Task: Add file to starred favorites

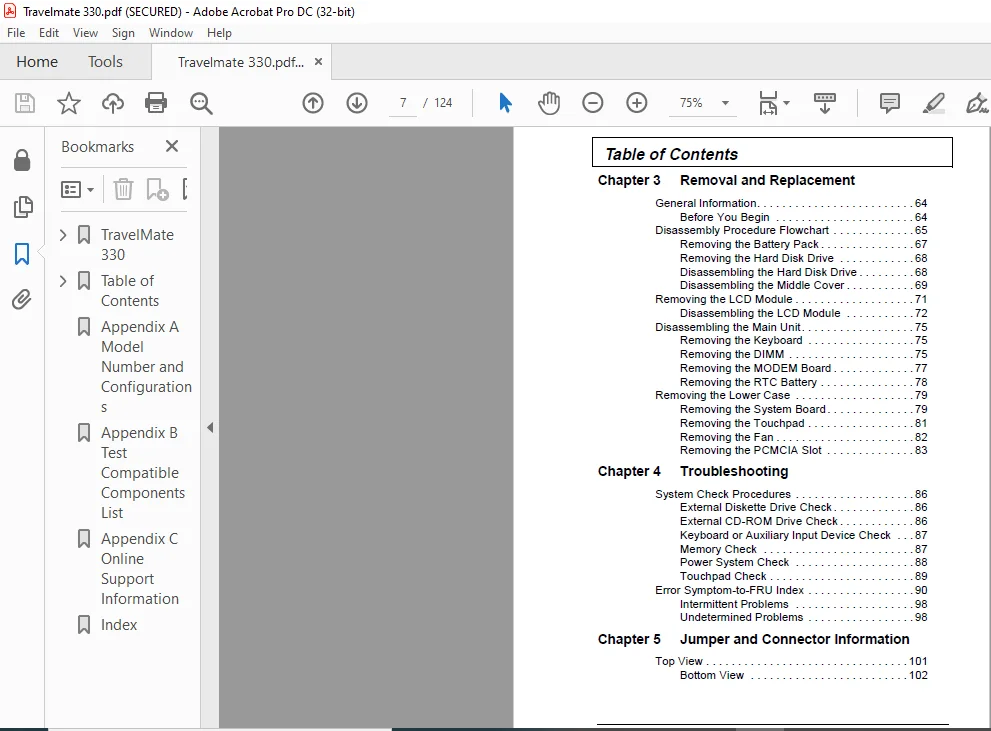Action: pos(69,103)
